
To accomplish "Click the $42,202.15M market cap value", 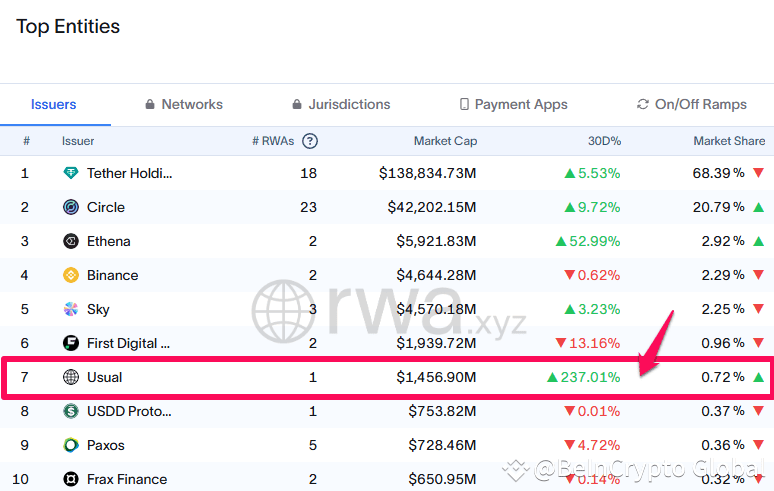I will click(432, 207).
